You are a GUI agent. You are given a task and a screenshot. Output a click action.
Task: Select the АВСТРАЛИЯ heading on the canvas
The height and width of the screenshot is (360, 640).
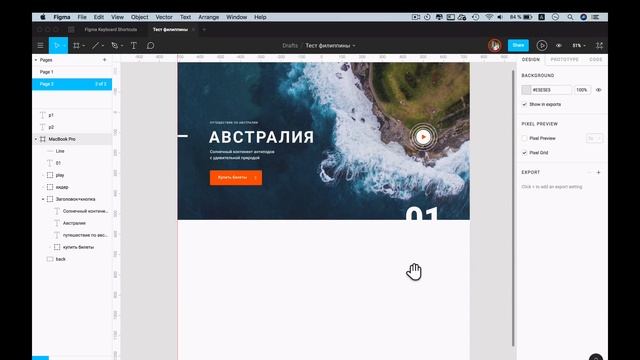pos(261,137)
